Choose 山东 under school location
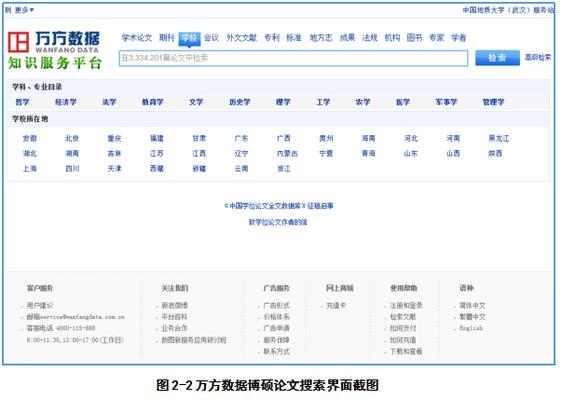 [411, 153]
